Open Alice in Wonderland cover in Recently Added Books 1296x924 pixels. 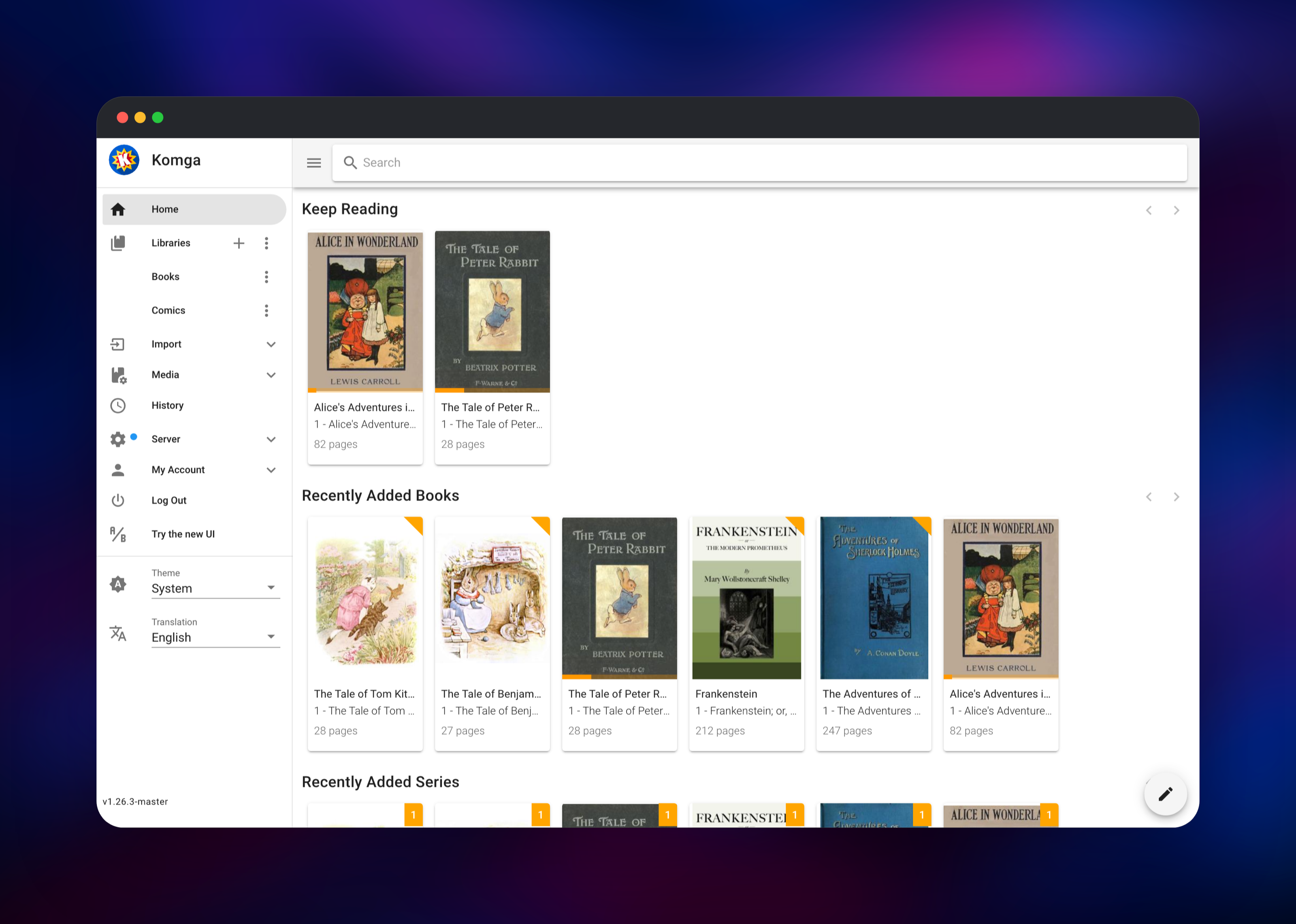[x=1001, y=598]
